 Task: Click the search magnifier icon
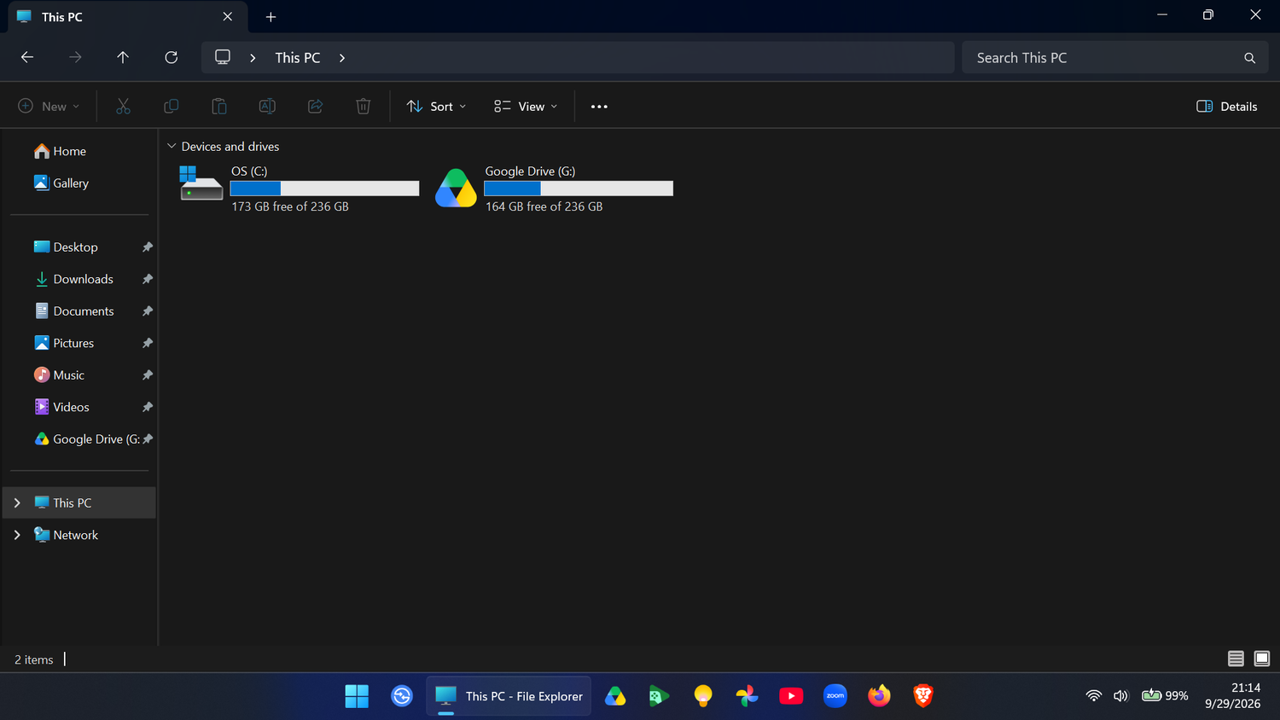pos(1249,58)
